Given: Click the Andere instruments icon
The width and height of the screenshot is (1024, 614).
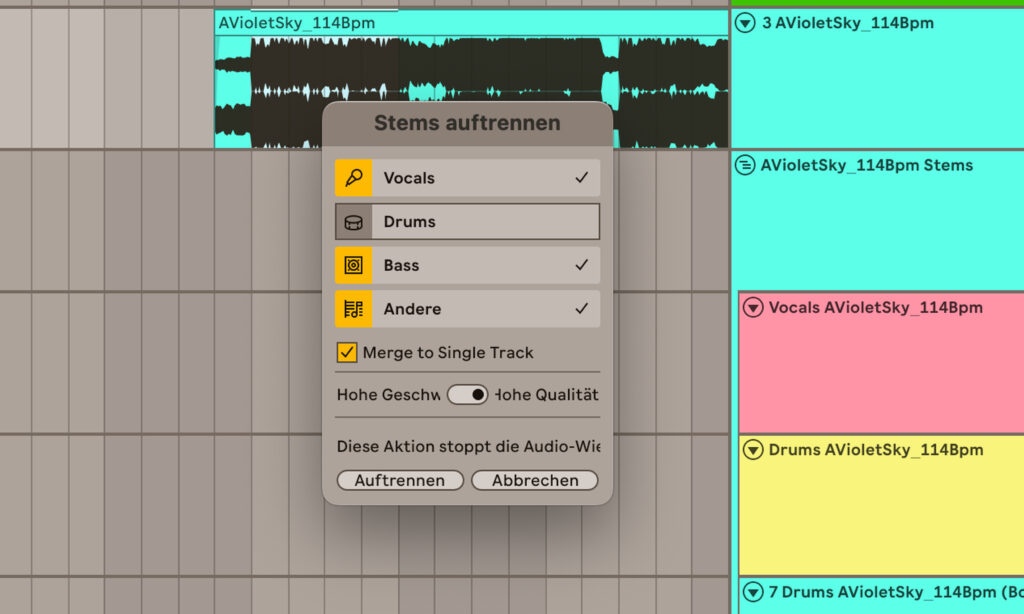Looking at the screenshot, I should (353, 309).
